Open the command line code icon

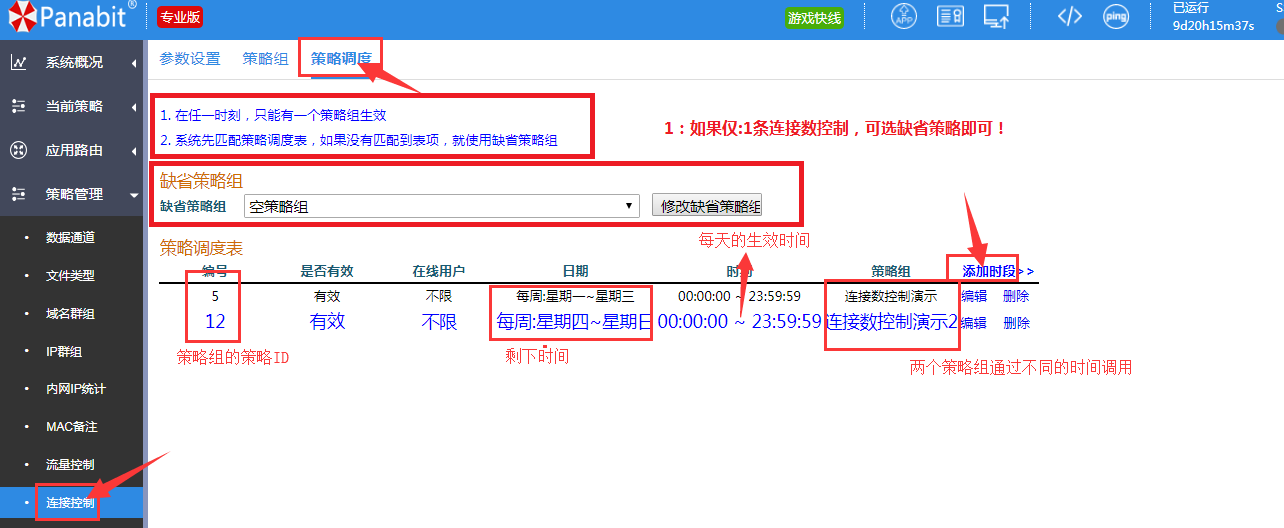(x=1070, y=17)
